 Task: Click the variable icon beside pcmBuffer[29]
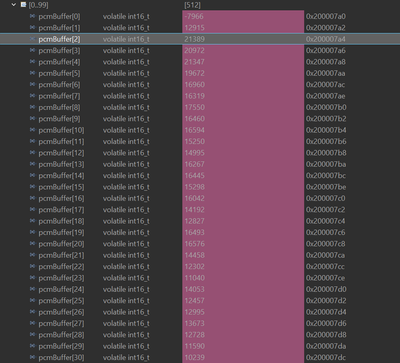click(x=32, y=346)
